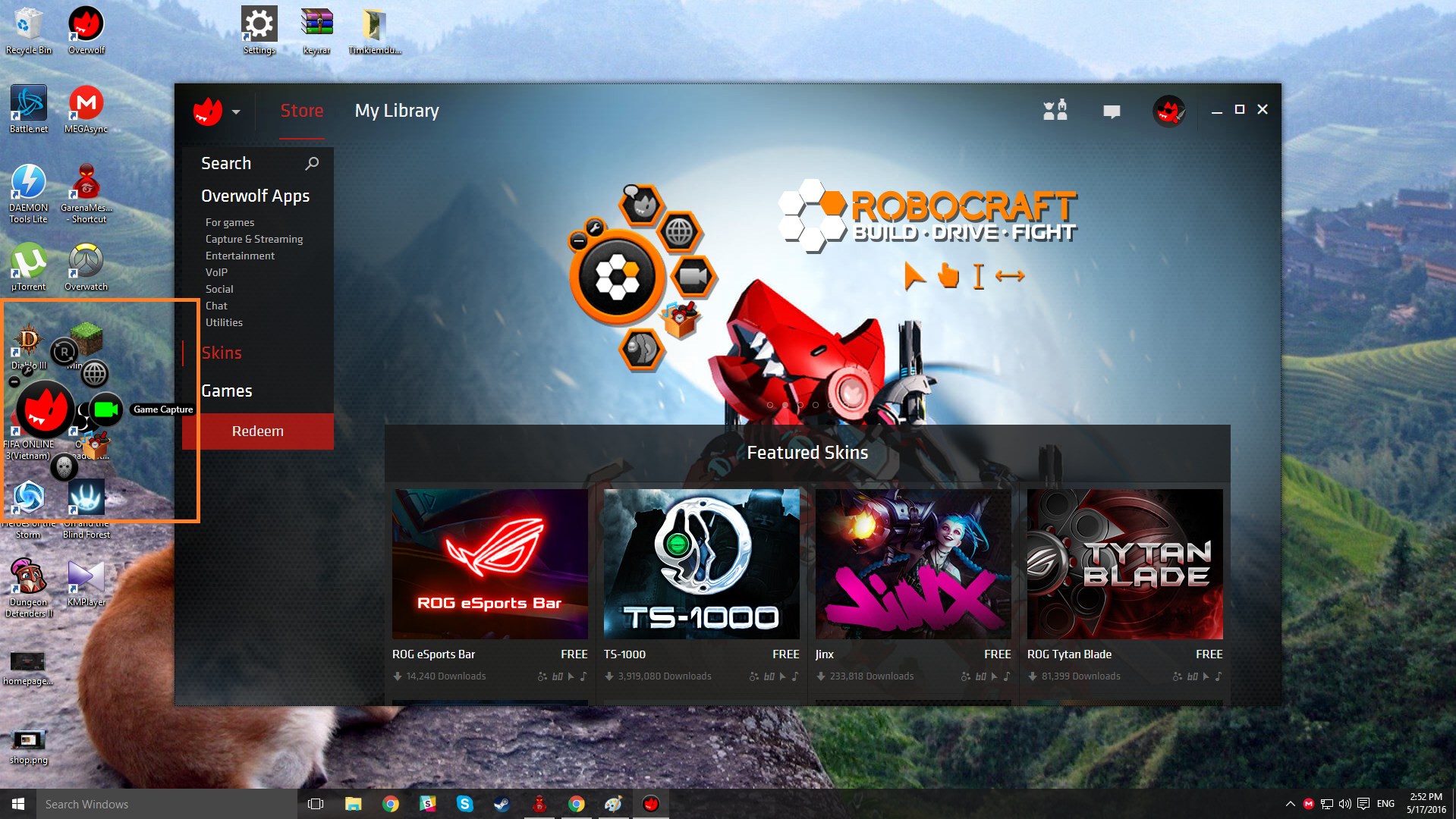The width and height of the screenshot is (1456, 819).
Task: Open the TS-1000 skin thumbnail
Action: click(x=701, y=563)
